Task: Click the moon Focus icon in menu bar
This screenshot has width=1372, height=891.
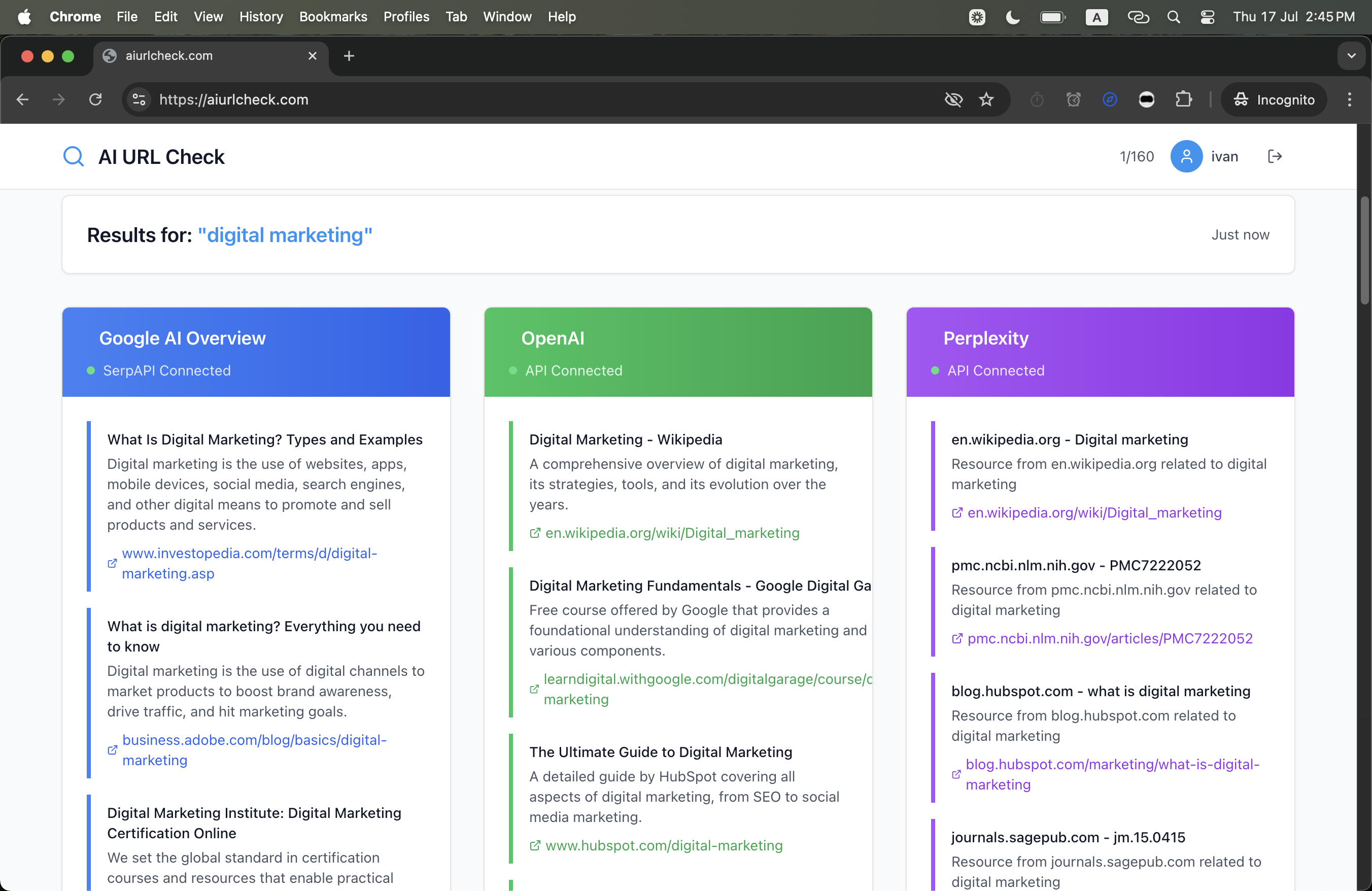Action: tap(1012, 17)
